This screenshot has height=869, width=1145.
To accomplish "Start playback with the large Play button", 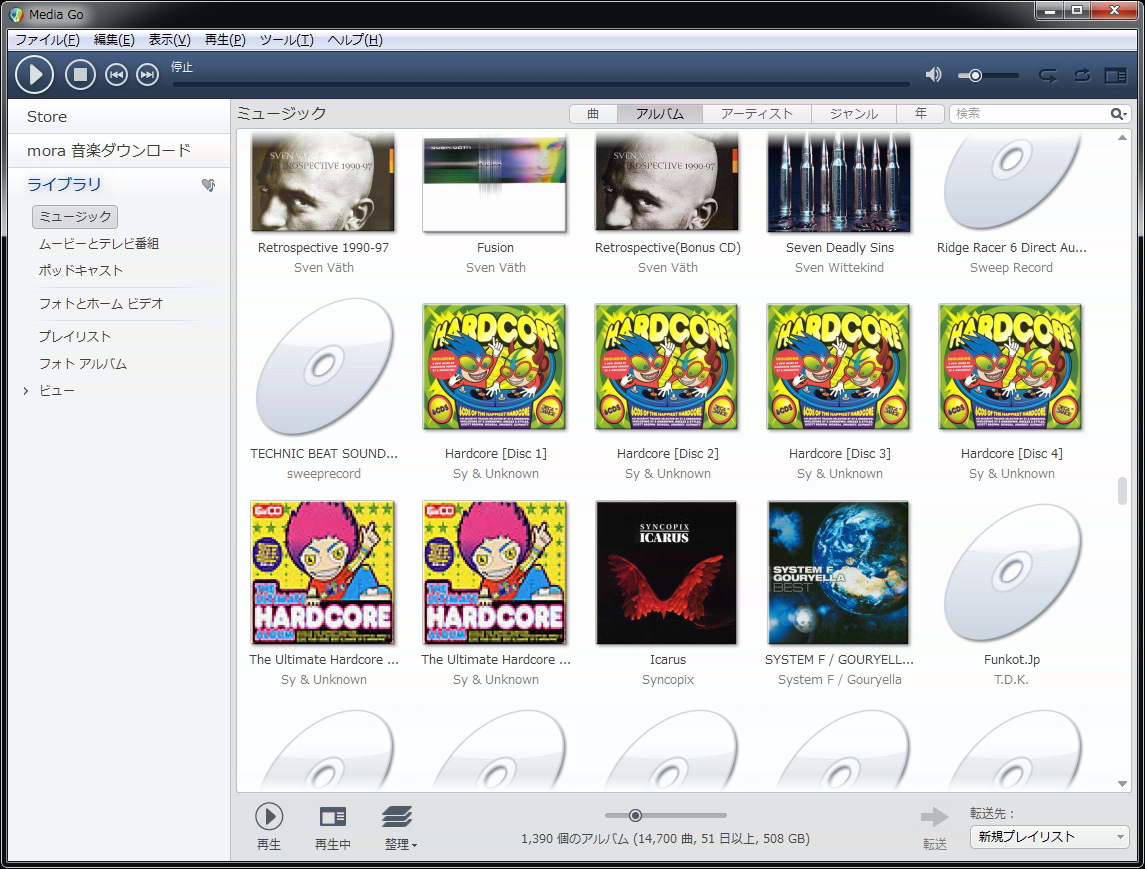I will [34, 74].
